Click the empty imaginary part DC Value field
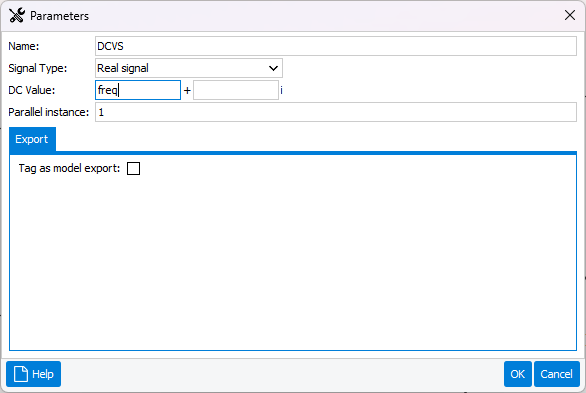 pyautogui.click(x=236, y=90)
